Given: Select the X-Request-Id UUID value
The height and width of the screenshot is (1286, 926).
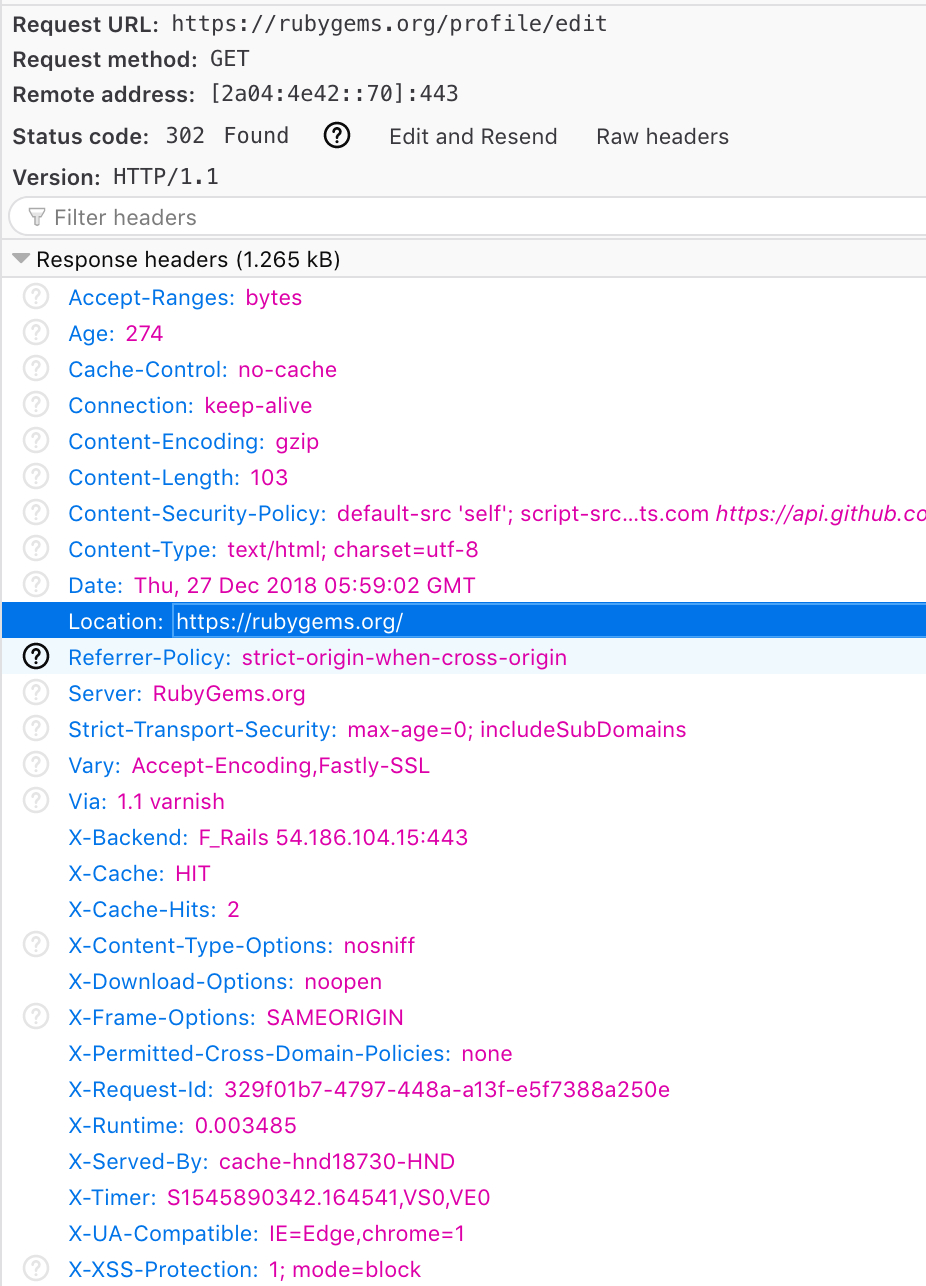Looking at the screenshot, I should [447, 1090].
